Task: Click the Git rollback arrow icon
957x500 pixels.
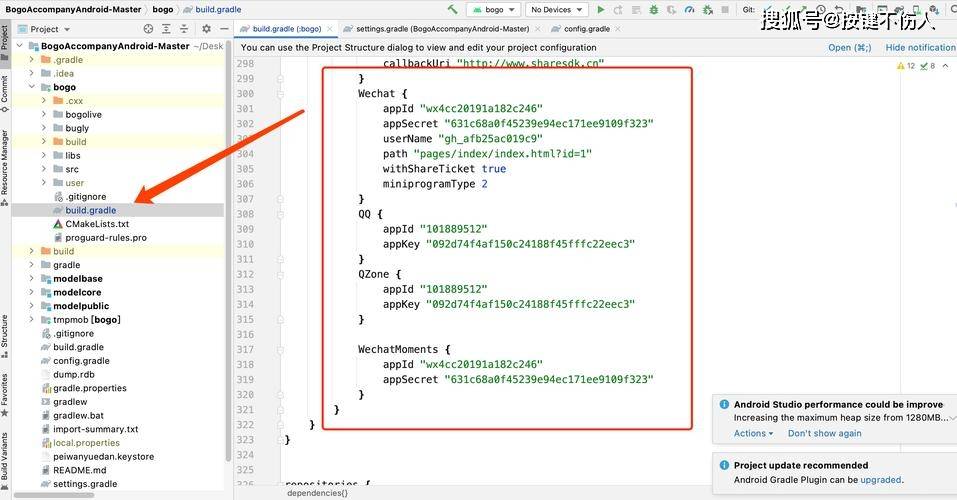Action: pos(839,10)
